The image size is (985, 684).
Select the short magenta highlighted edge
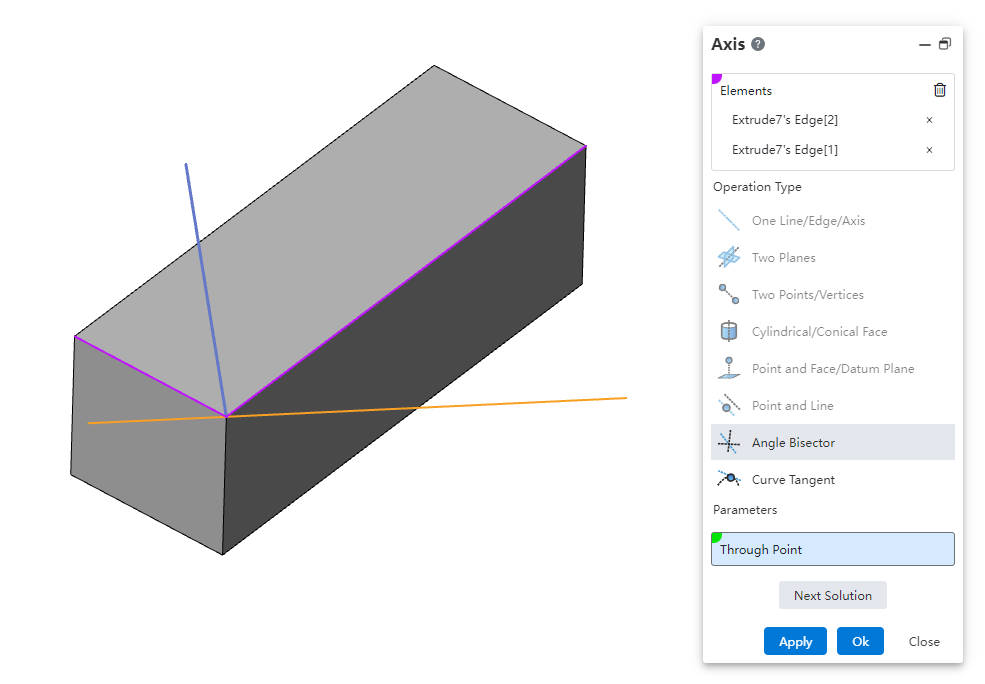pos(150,376)
